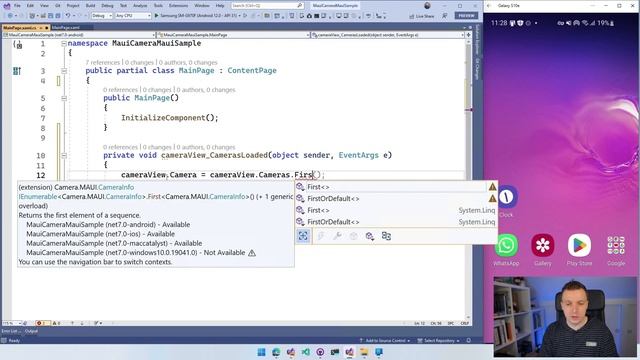
Task: Open the Debug configuration dropdown
Action: 102,16
